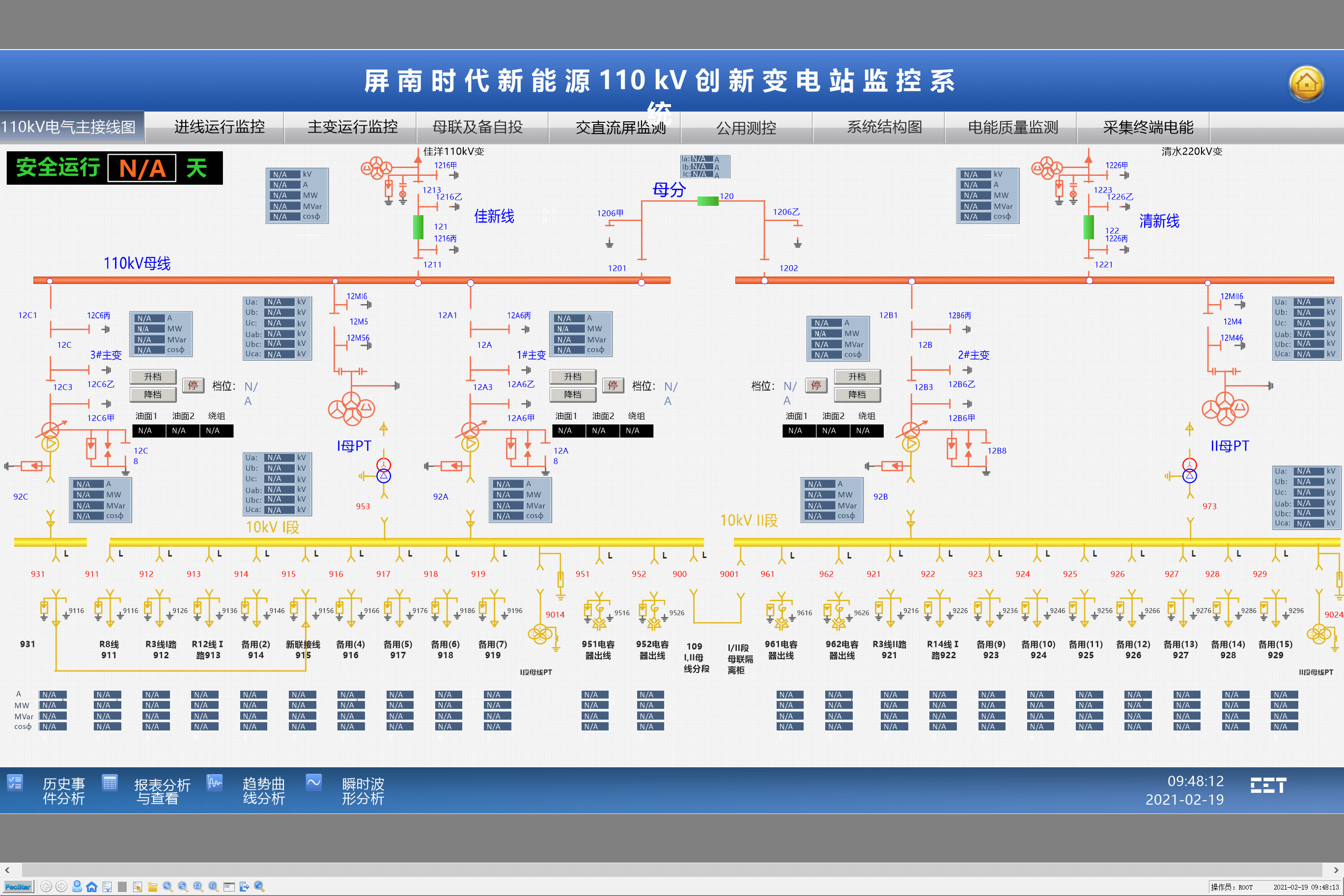Click the PecStar logo button

point(18,886)
